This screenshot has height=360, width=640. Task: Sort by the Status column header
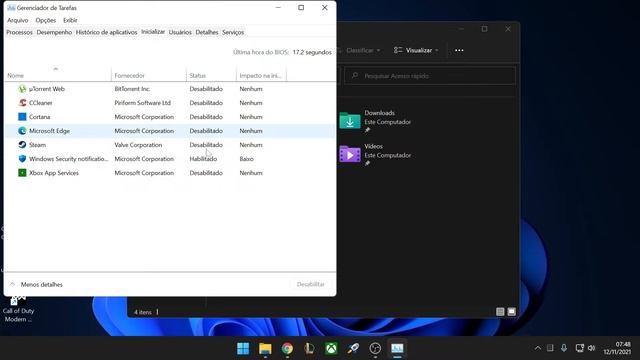(211, 76)
